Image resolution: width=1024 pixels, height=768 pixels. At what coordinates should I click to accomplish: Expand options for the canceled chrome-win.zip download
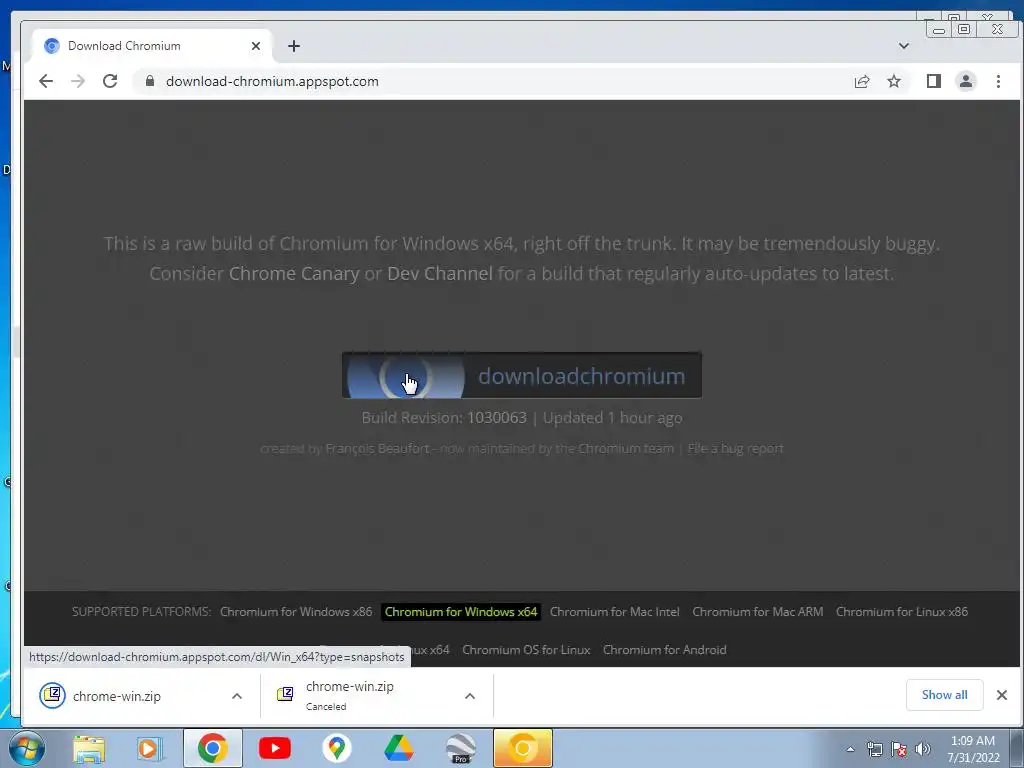point(470,696)
